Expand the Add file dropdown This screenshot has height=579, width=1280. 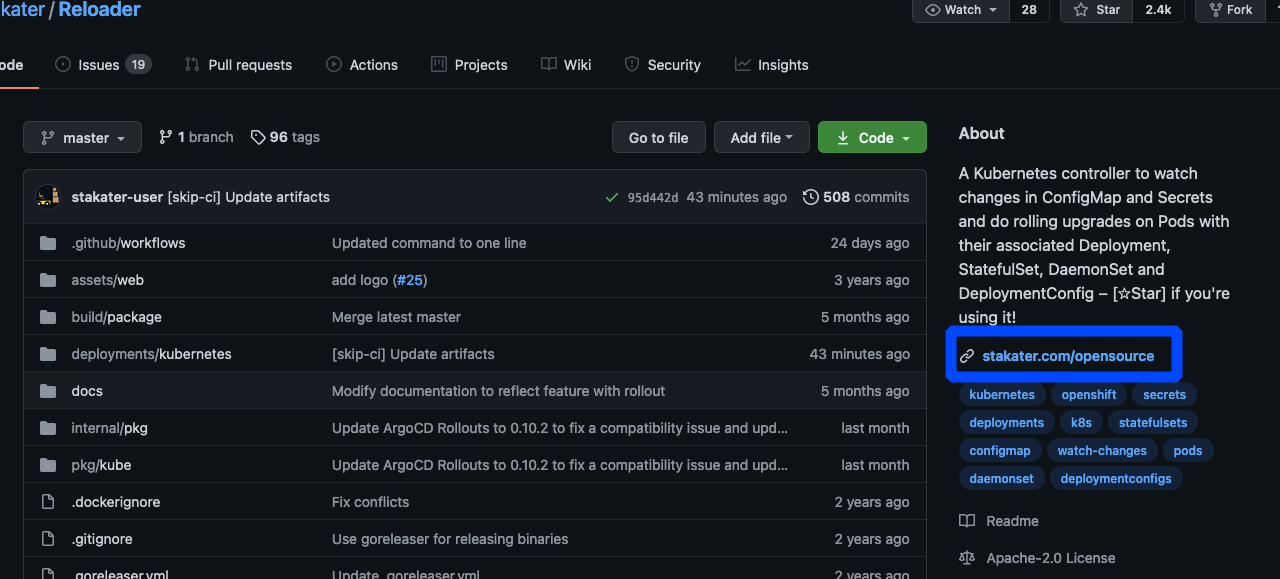click(761, 136)
